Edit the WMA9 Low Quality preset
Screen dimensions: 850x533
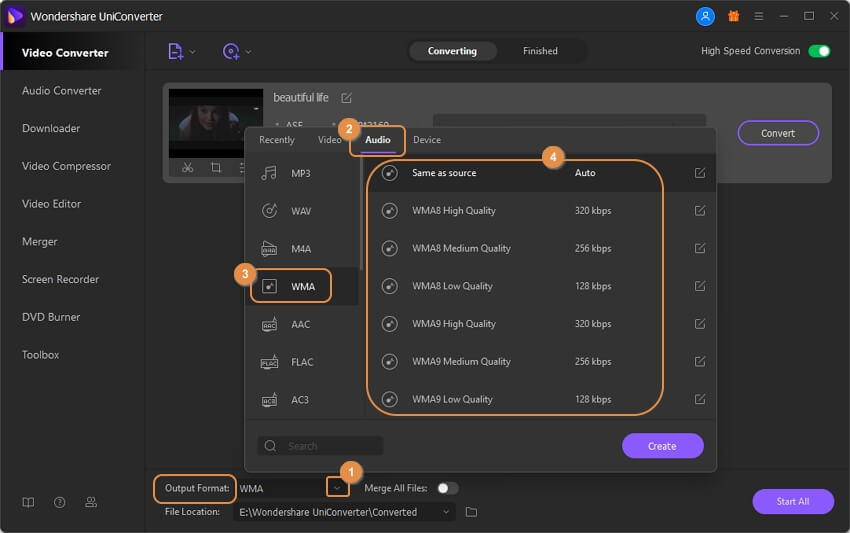point(700,399)
